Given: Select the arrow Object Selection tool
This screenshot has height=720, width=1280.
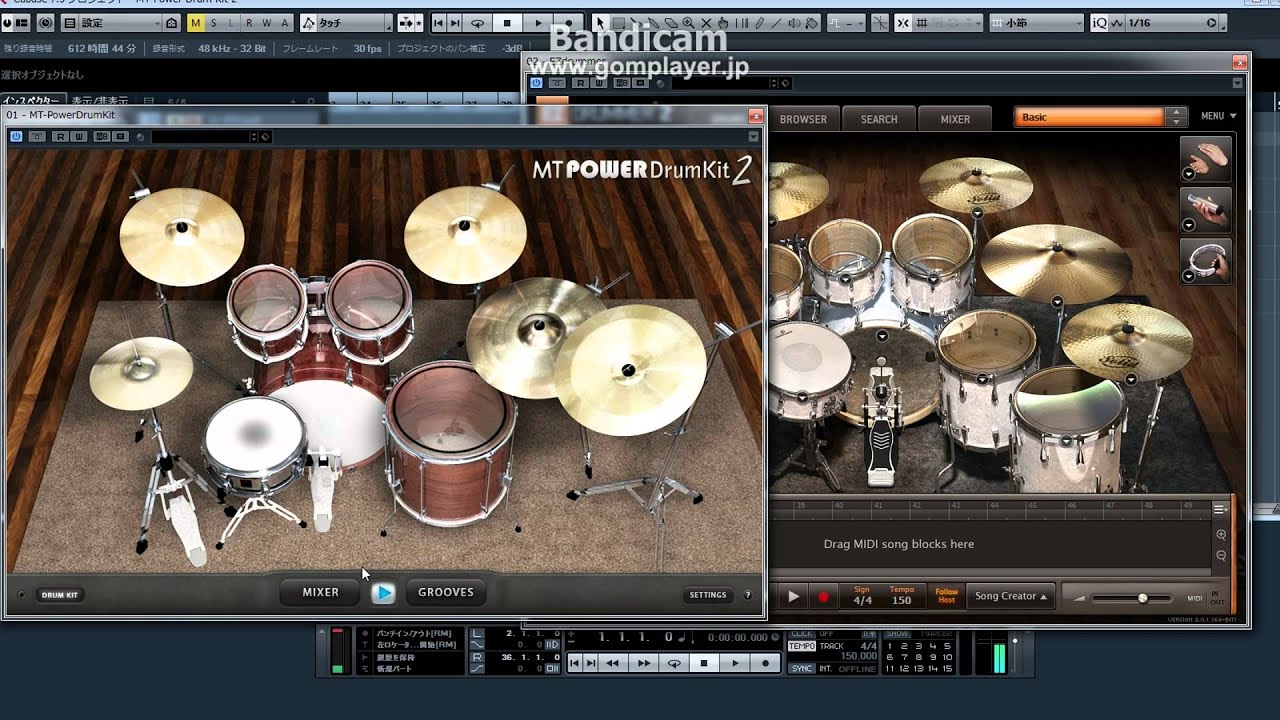Looking at the screenshot, I should (x=600, y=22).
